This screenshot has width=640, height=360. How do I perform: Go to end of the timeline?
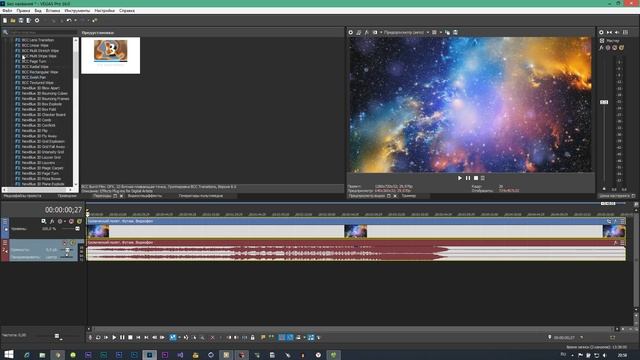(x=146, y=337)
